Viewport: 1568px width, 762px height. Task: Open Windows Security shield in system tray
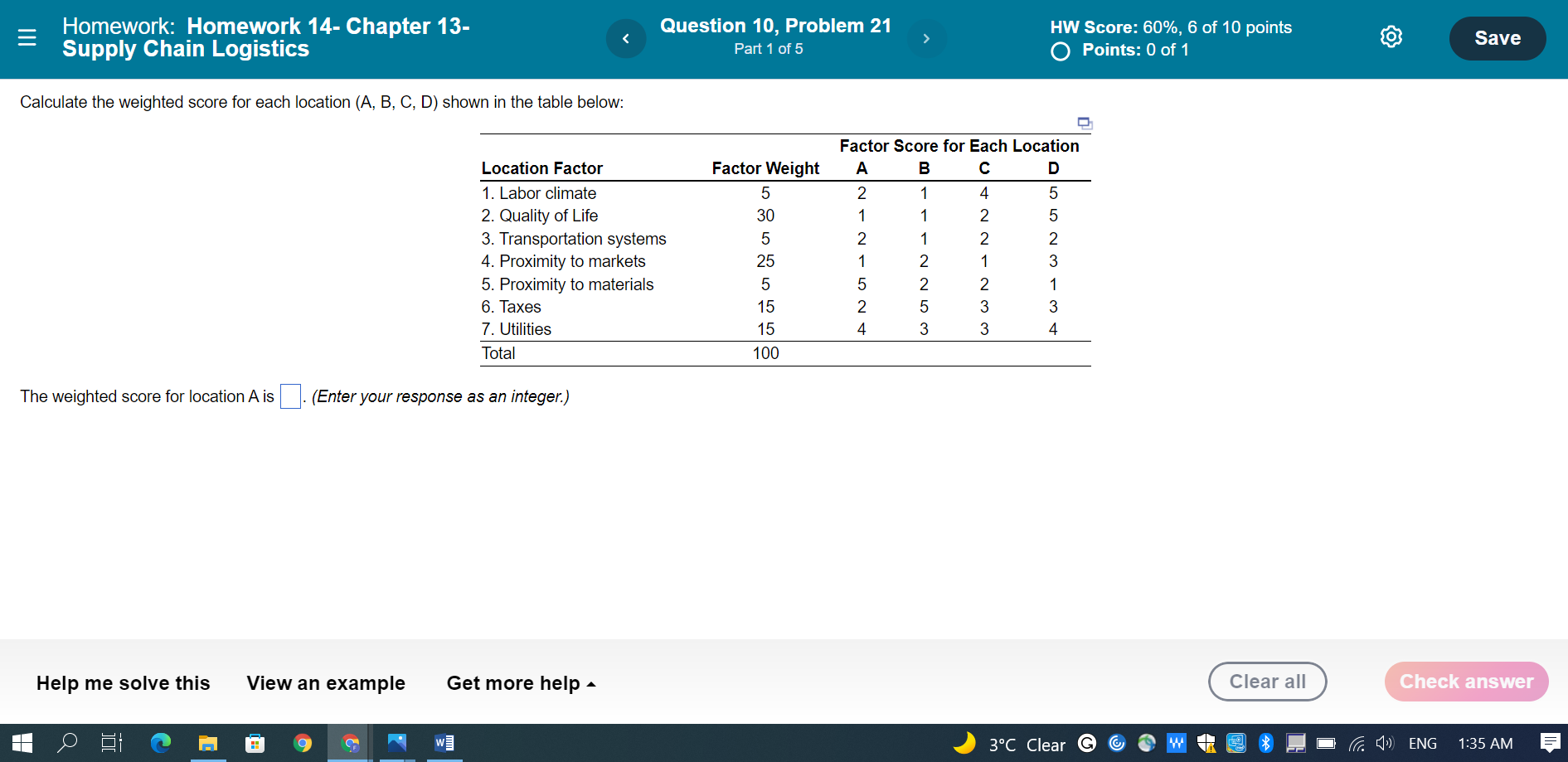(1206, 743)
